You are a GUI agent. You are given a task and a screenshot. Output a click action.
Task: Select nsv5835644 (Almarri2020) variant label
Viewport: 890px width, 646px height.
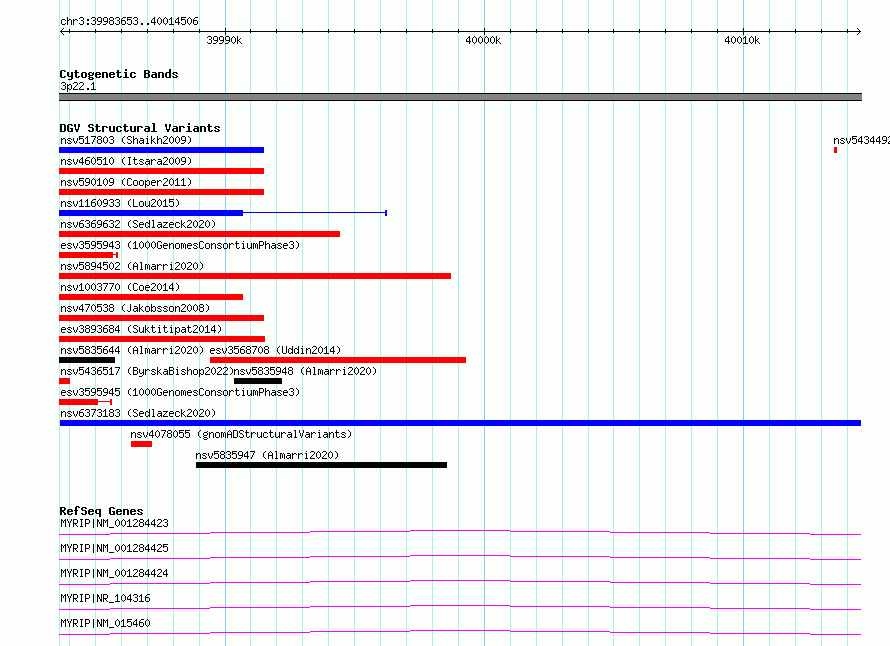(x=132, y=350)
